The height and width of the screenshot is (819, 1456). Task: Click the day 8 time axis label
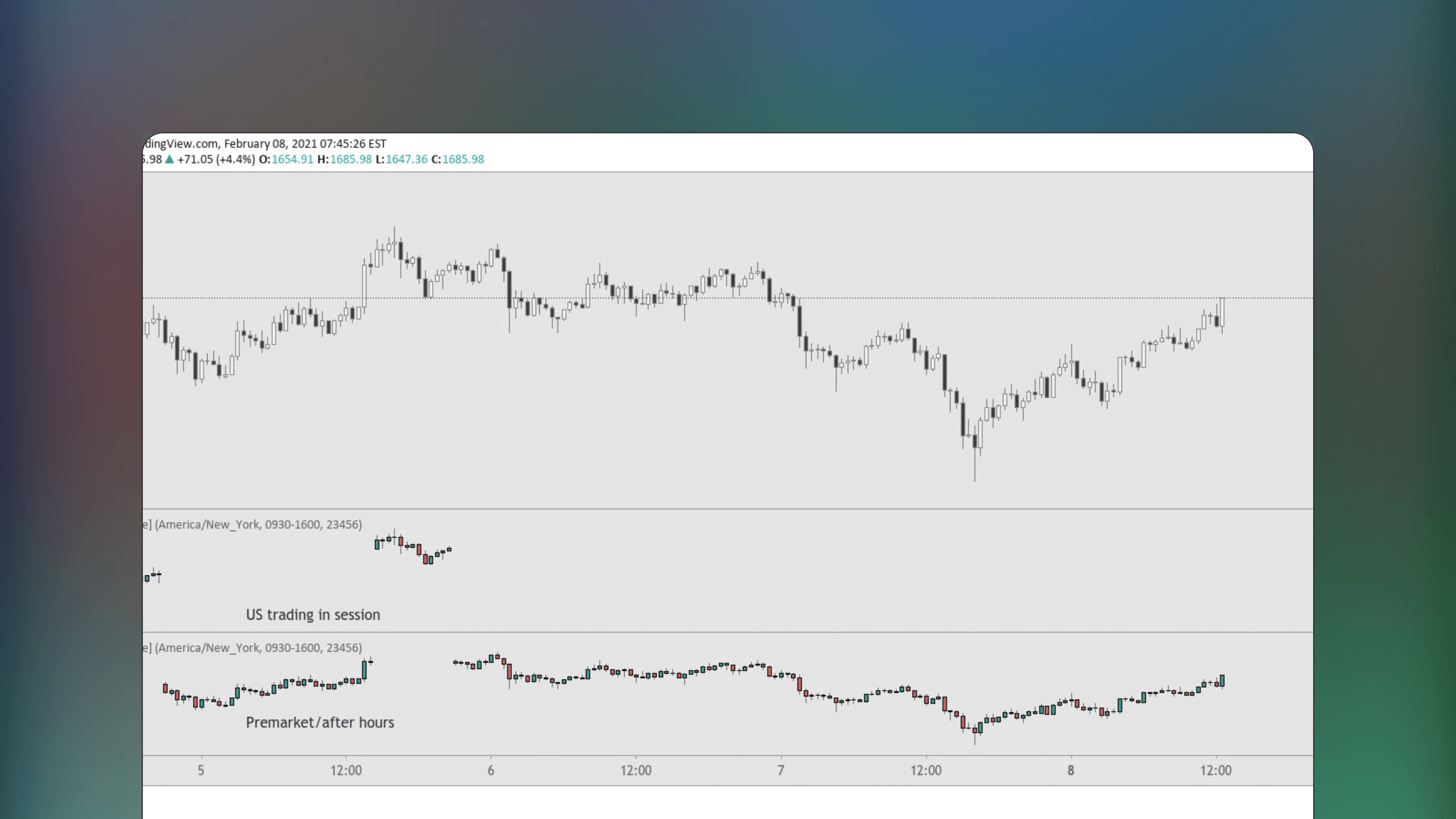(1071, 770)
